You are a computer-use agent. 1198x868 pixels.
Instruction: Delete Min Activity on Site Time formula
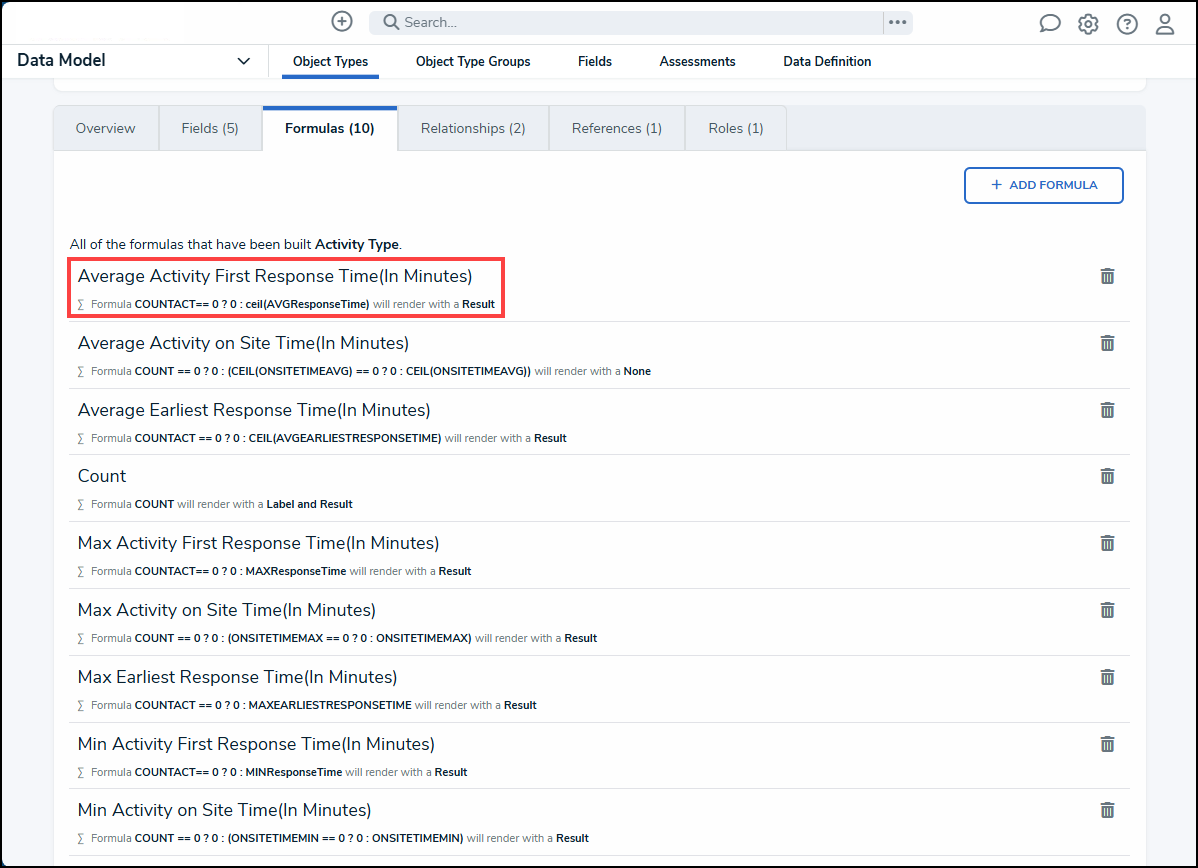point(1107,810)
